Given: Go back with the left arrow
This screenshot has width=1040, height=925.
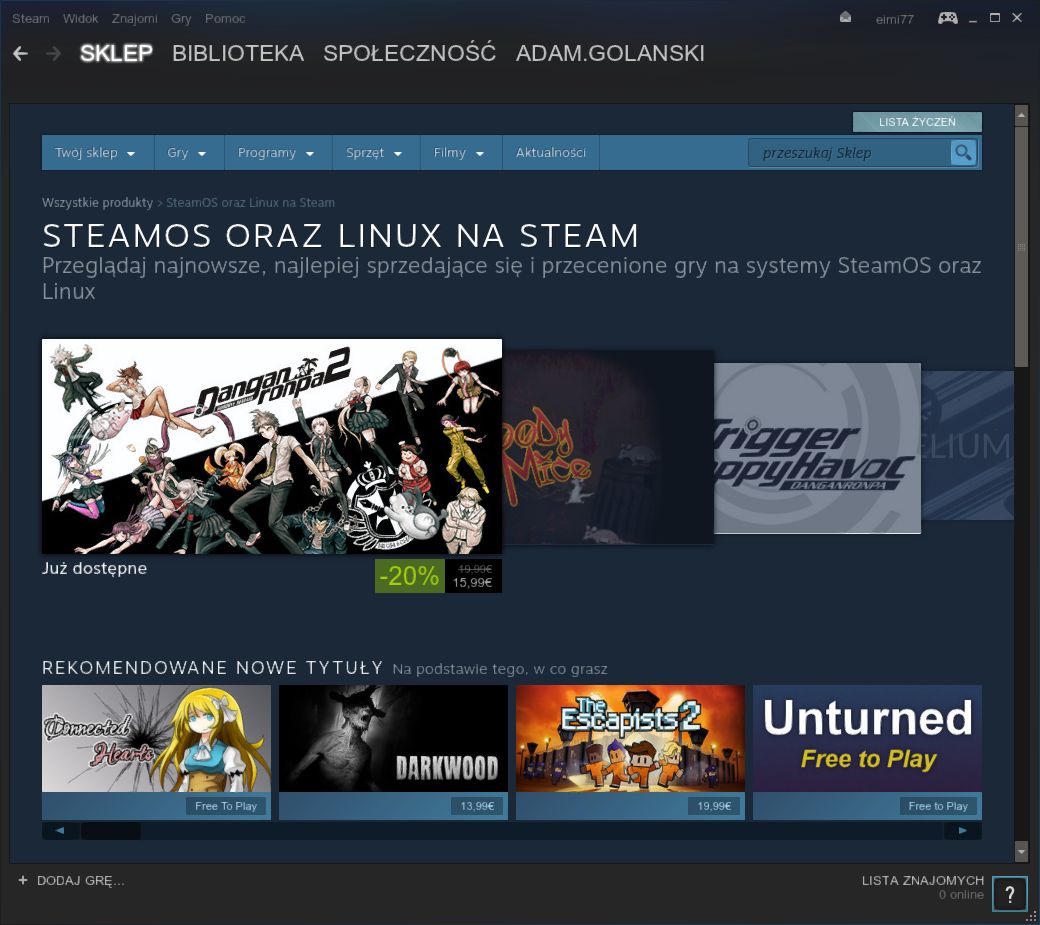Looking at the screenshot, I should pos(21,54).
